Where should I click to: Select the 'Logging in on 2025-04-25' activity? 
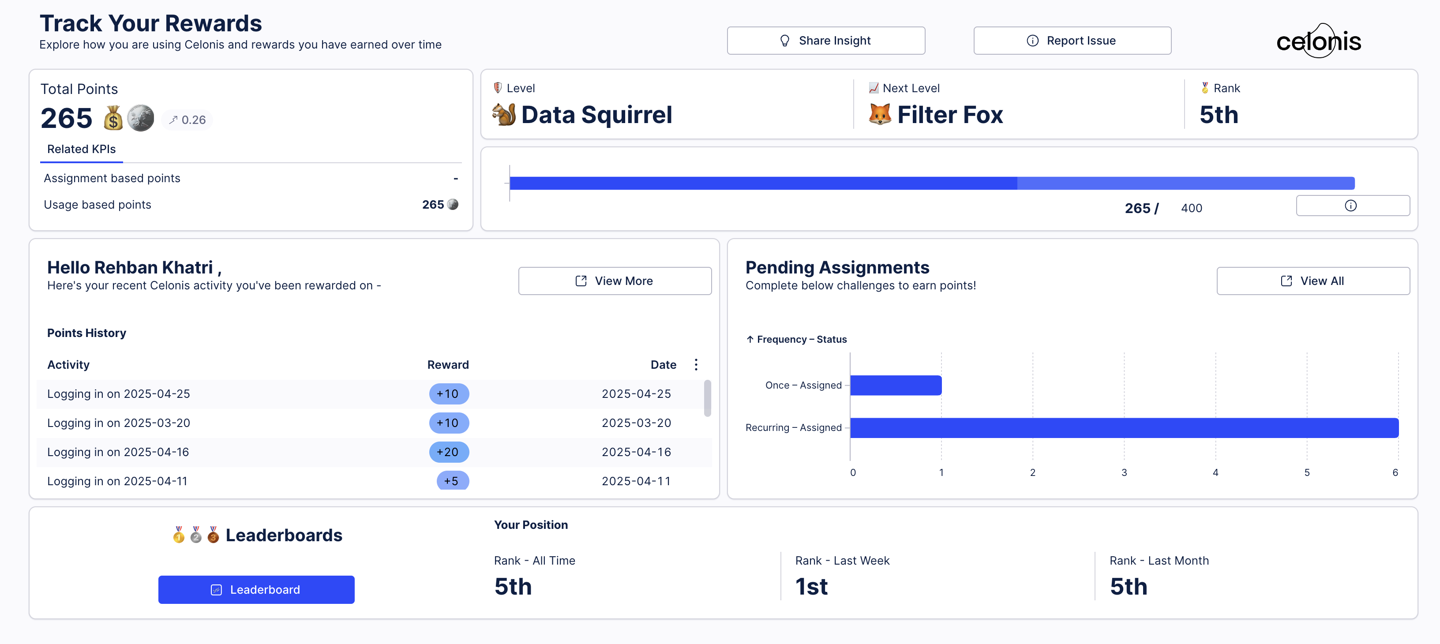[x=118, y=394]
